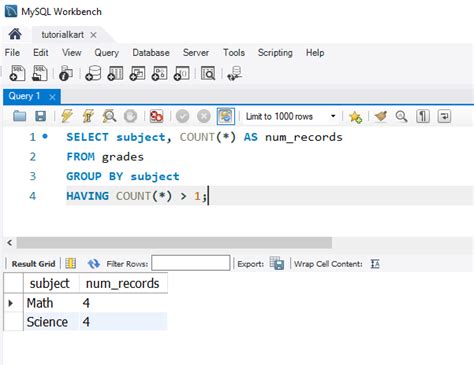Click the num_records column header
This screenshot has height=365, width=474.
(123, 283)
